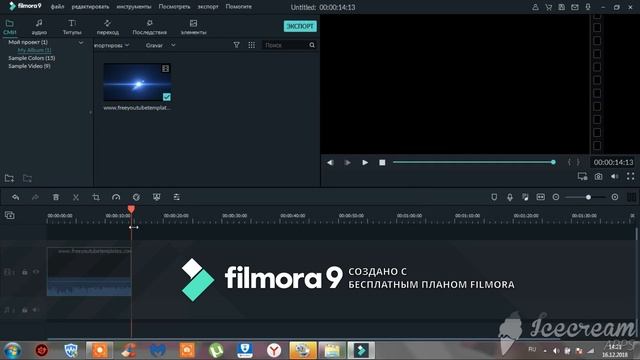640x360 pixels.
Task: Open the Edit menu
Action: (90, 7)
